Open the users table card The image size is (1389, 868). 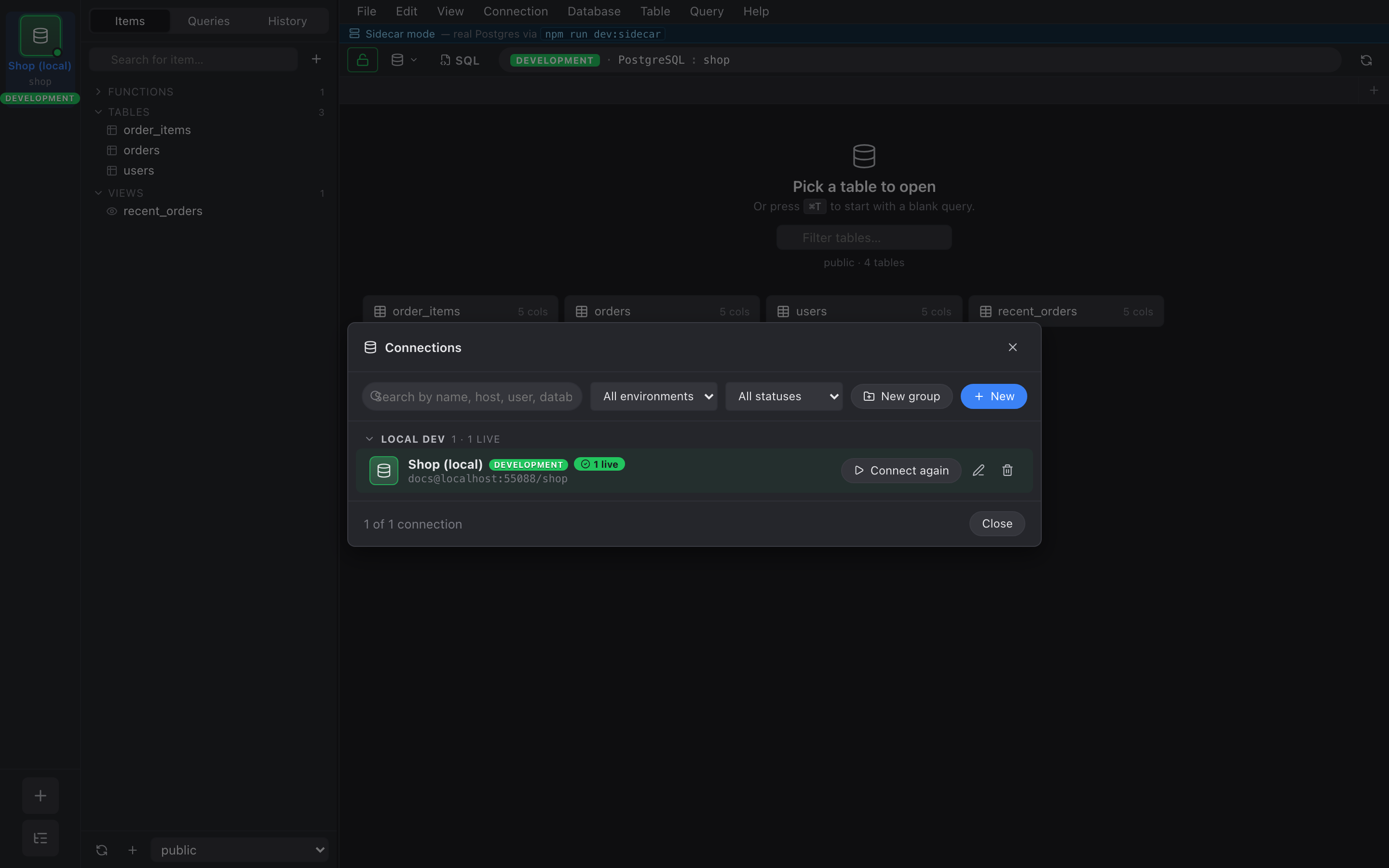click(x=864, y=311)
